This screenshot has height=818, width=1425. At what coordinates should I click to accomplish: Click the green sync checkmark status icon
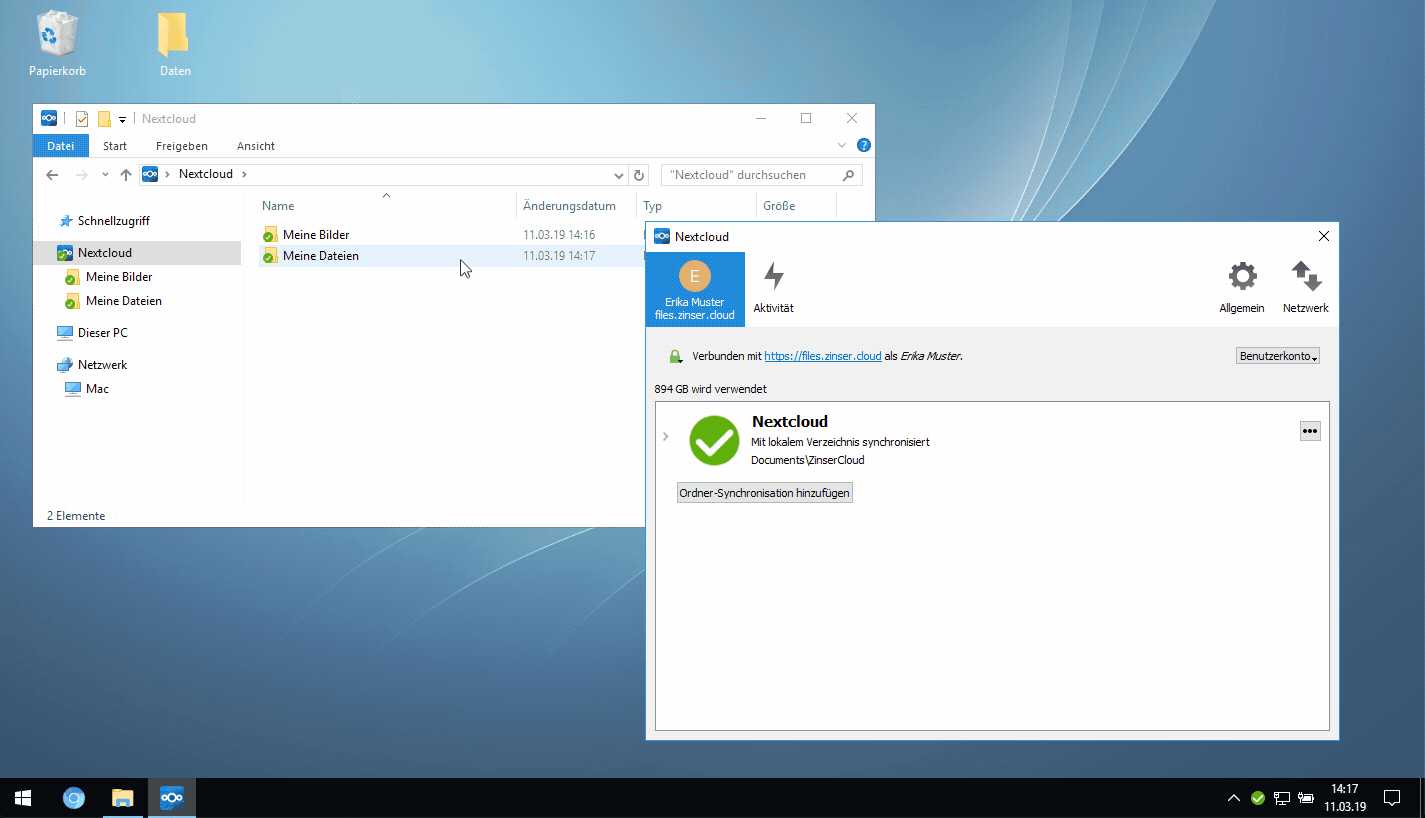(714, 441)
